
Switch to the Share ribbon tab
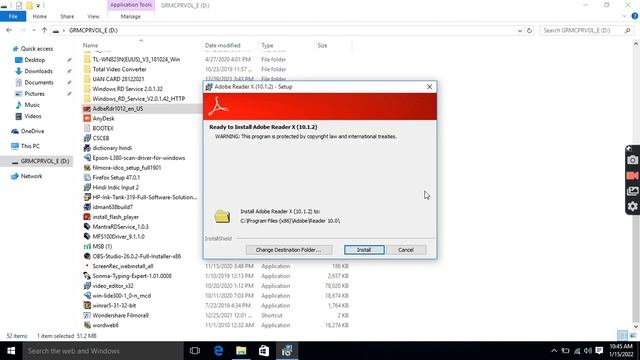[67, 16]
